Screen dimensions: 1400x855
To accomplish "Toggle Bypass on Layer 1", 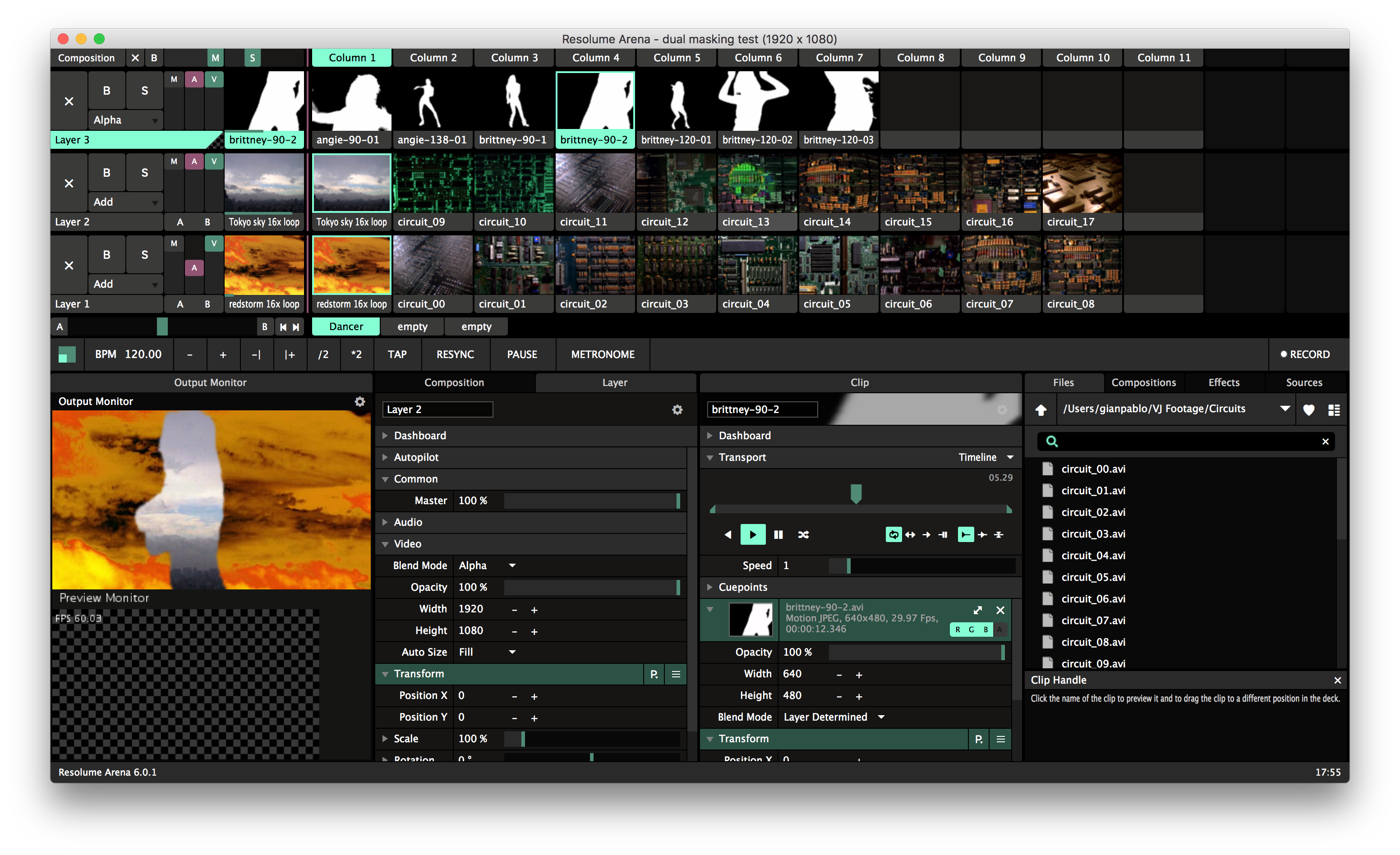I will pyautogui.click(x=106, y=254).
